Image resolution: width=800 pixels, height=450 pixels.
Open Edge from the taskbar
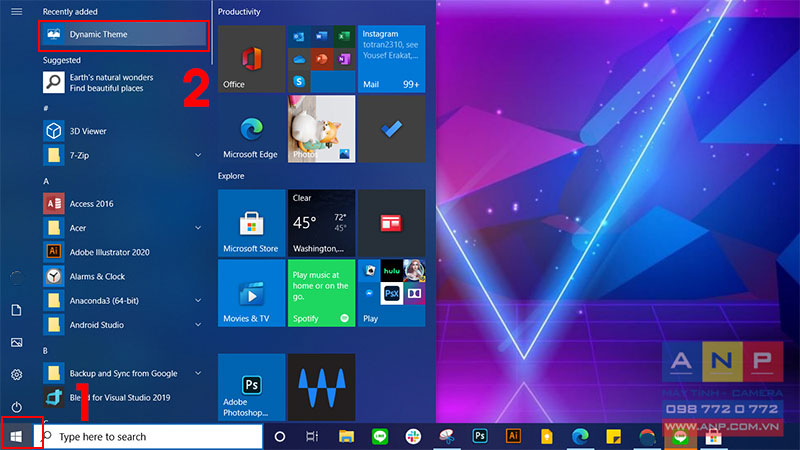click(580, 437)
